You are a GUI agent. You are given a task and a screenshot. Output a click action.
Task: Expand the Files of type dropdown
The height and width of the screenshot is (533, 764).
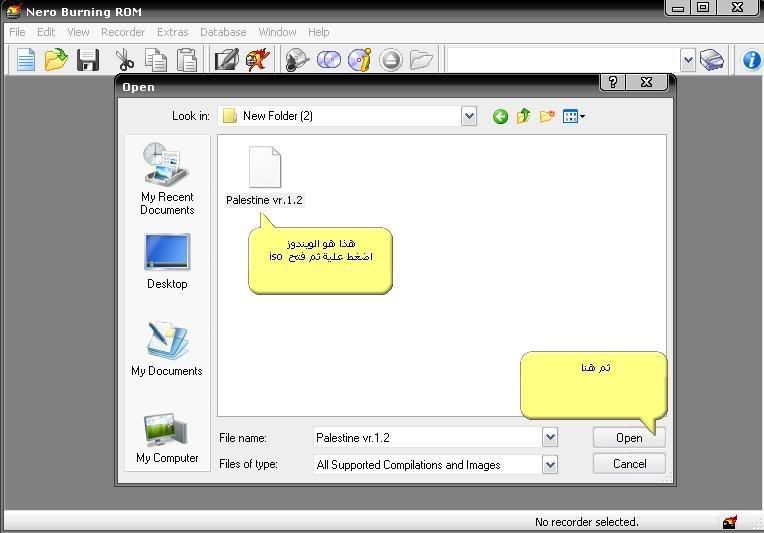(x=550, y=465)
